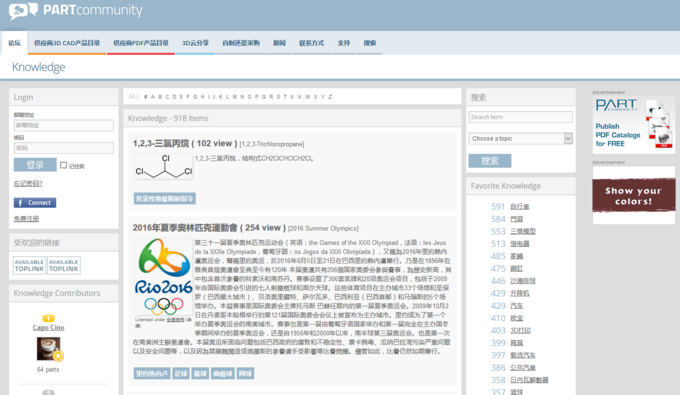Open the favorite knowledge item with 513 views
Image resolution: width=680 pixels, height=395 pixels.
click(x=520, y=244)
